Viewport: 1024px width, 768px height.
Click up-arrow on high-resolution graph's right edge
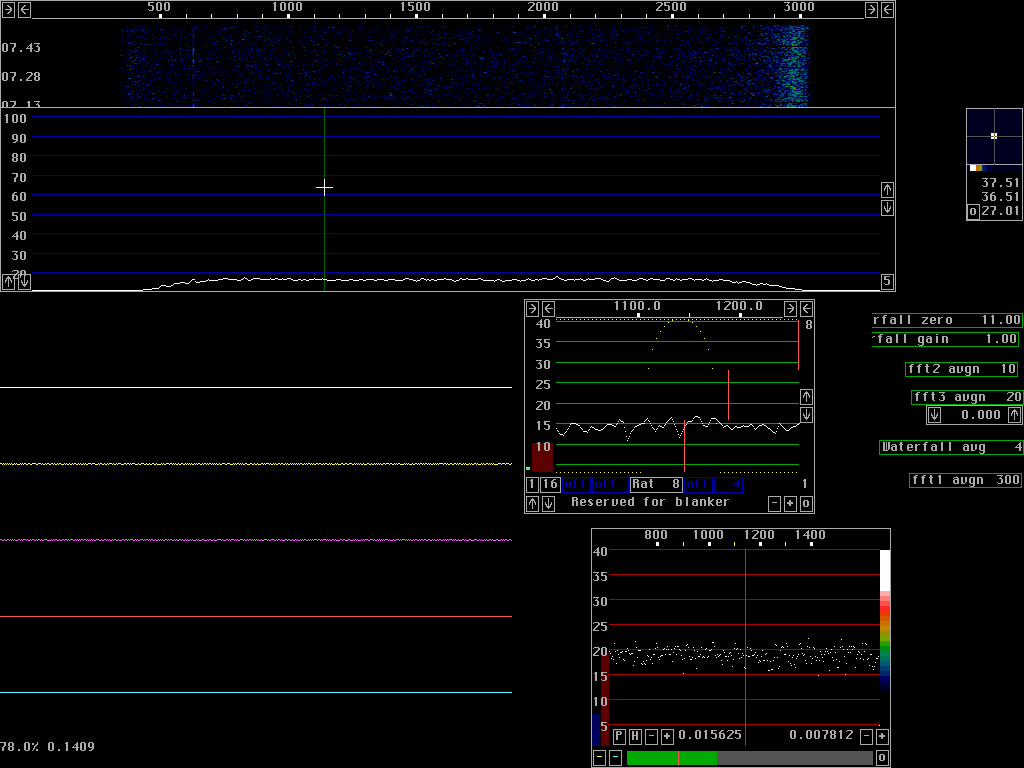(x=807, y=396)
